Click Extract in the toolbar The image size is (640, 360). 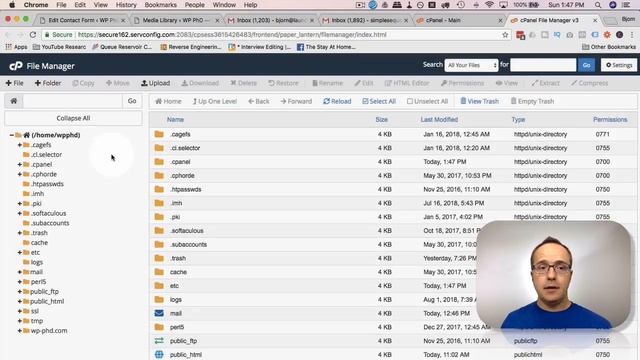pos(545,83)
